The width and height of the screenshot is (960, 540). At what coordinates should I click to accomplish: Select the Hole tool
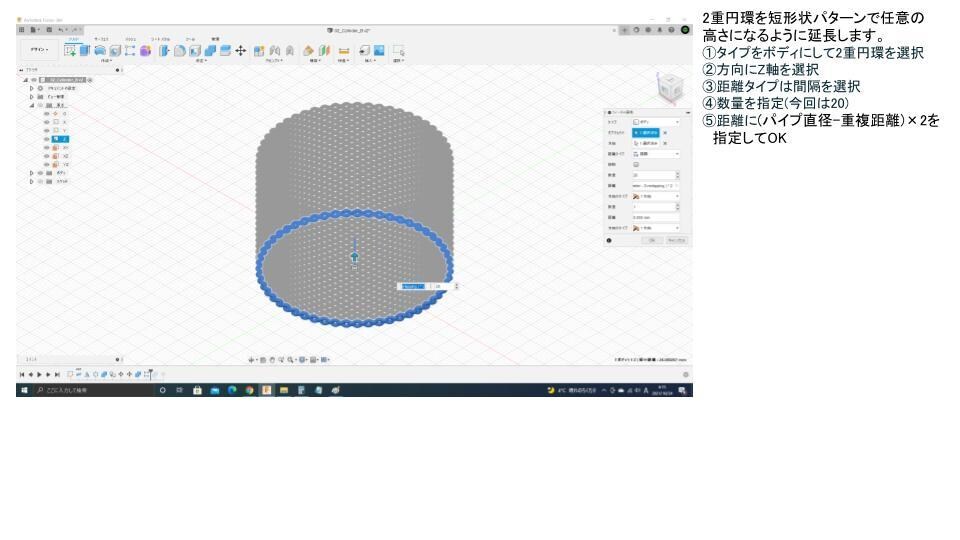[x=115, y=51]
